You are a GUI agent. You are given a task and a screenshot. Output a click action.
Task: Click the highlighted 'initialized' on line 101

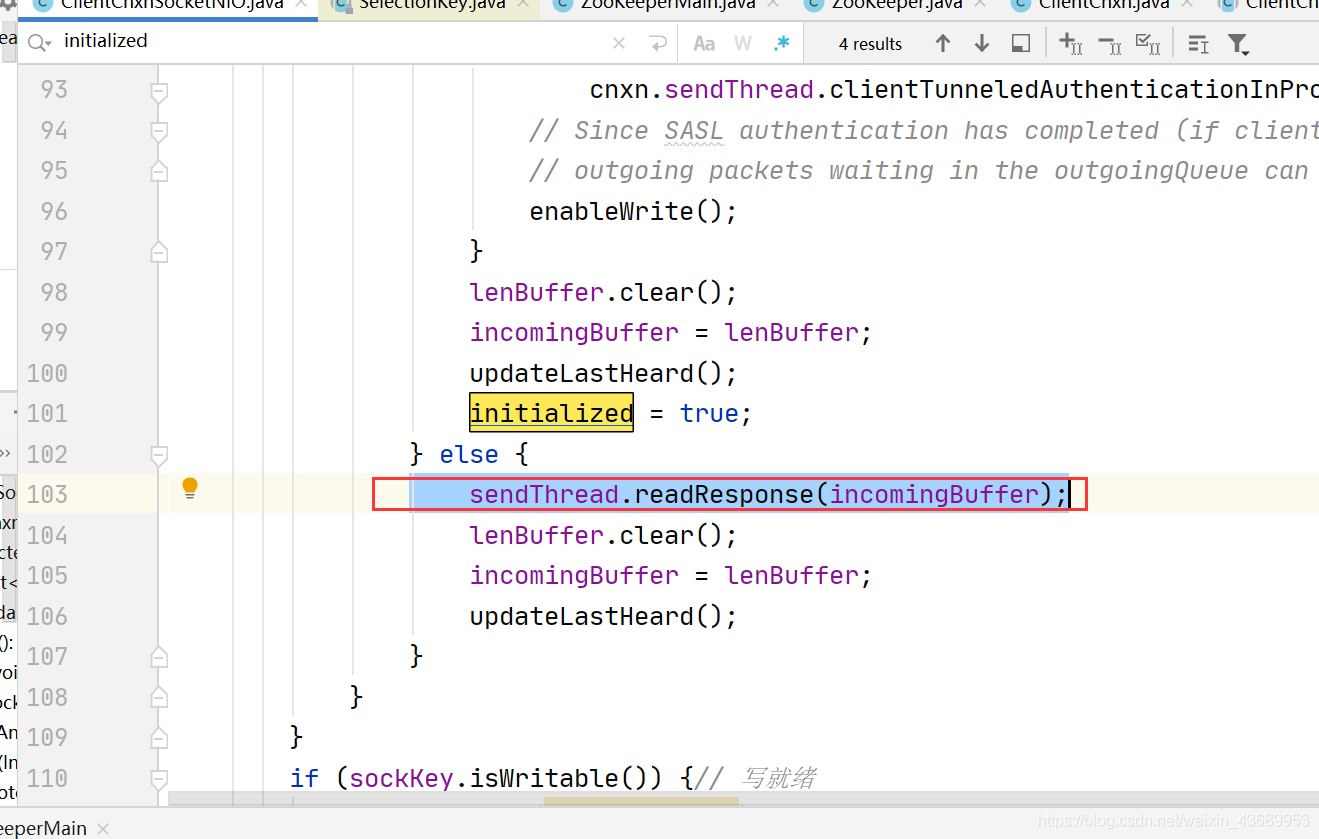coord(551,413)
